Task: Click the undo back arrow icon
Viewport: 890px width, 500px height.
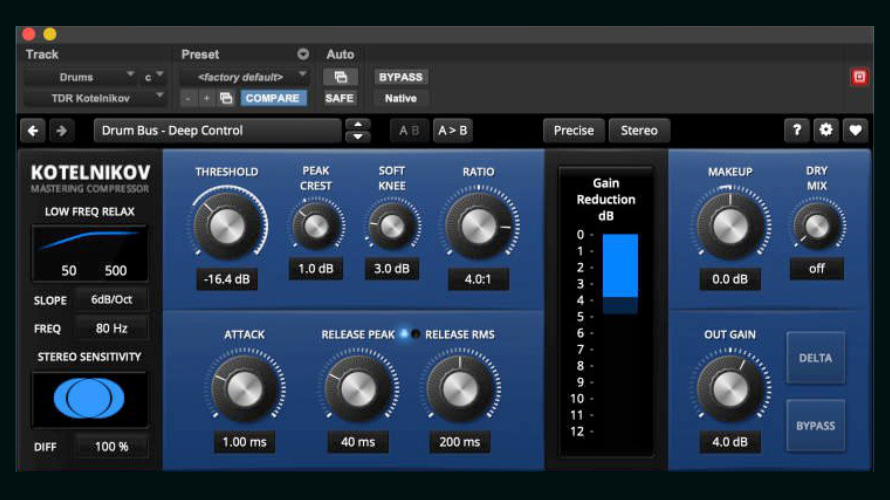Action: tap(33, 130)
